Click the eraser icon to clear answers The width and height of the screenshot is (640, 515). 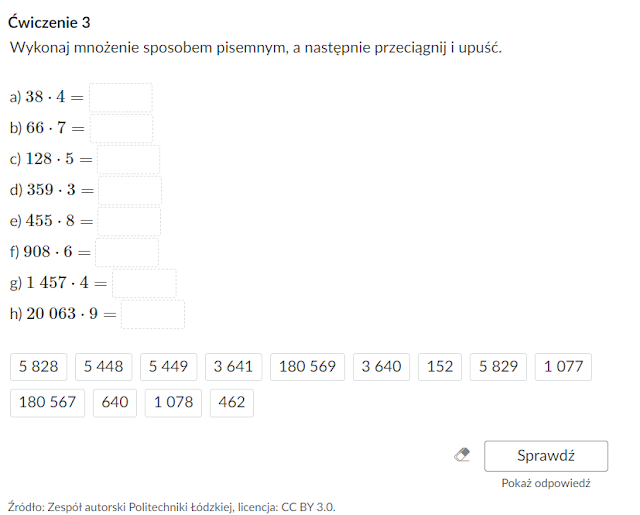[462, 455]
